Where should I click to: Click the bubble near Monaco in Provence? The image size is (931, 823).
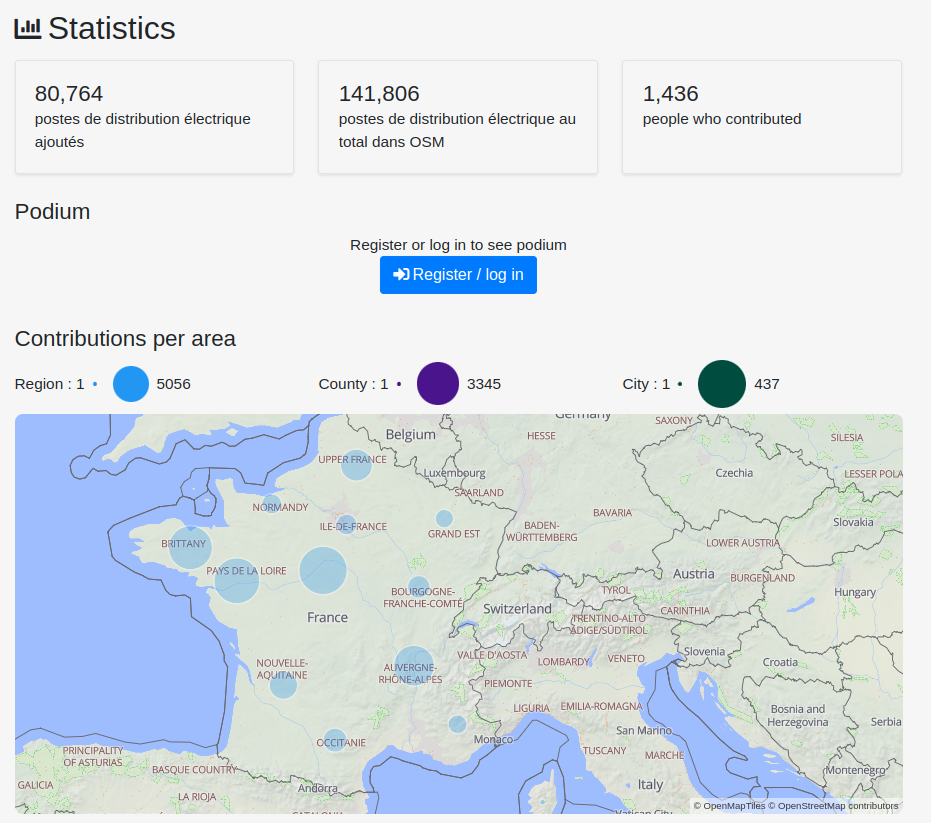(x=457, y=724)
